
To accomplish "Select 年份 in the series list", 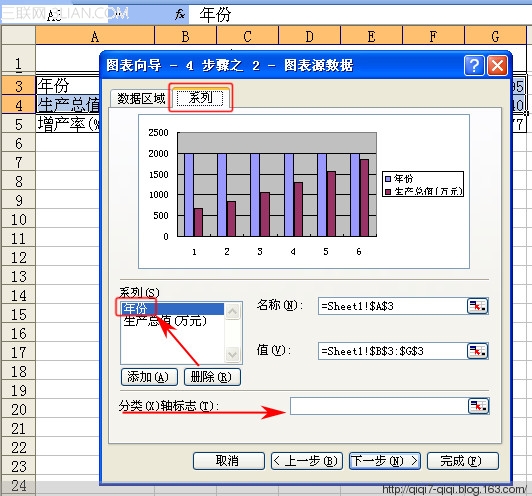I will coord(173,308).
